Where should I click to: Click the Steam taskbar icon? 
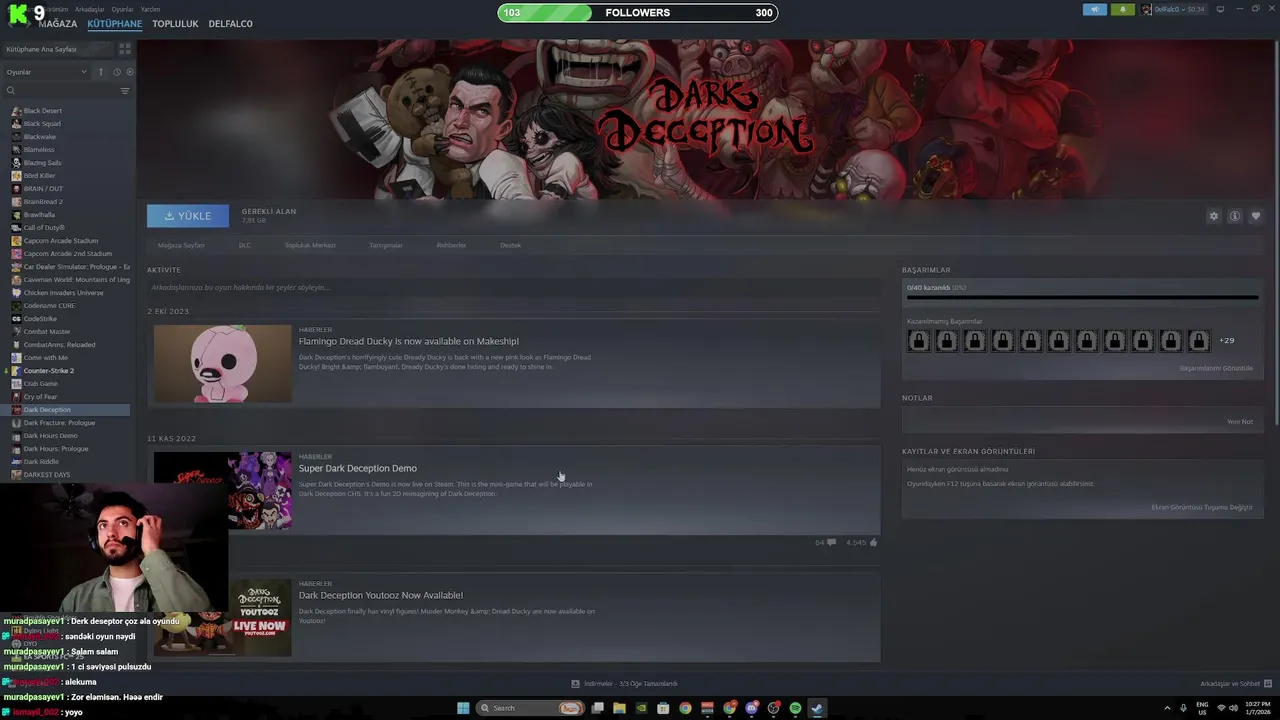(817, 708)
